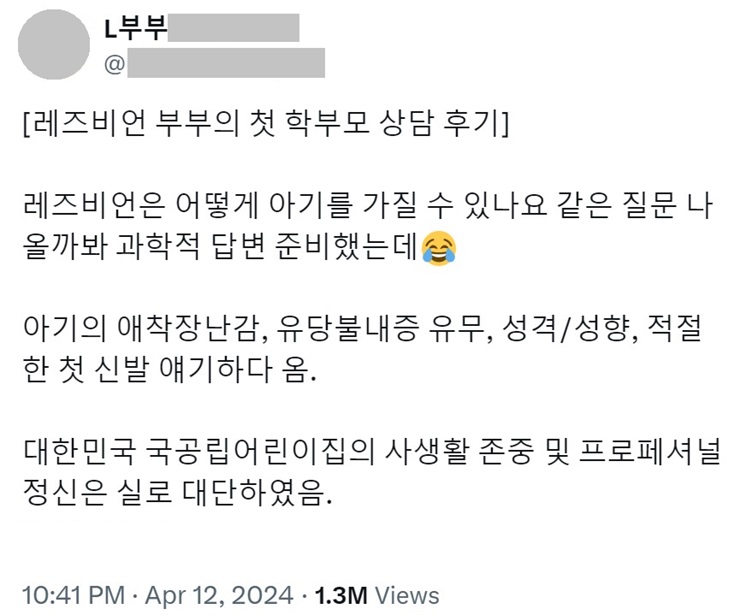
Task: Click the Views label
Action: (x=407, y=595)
